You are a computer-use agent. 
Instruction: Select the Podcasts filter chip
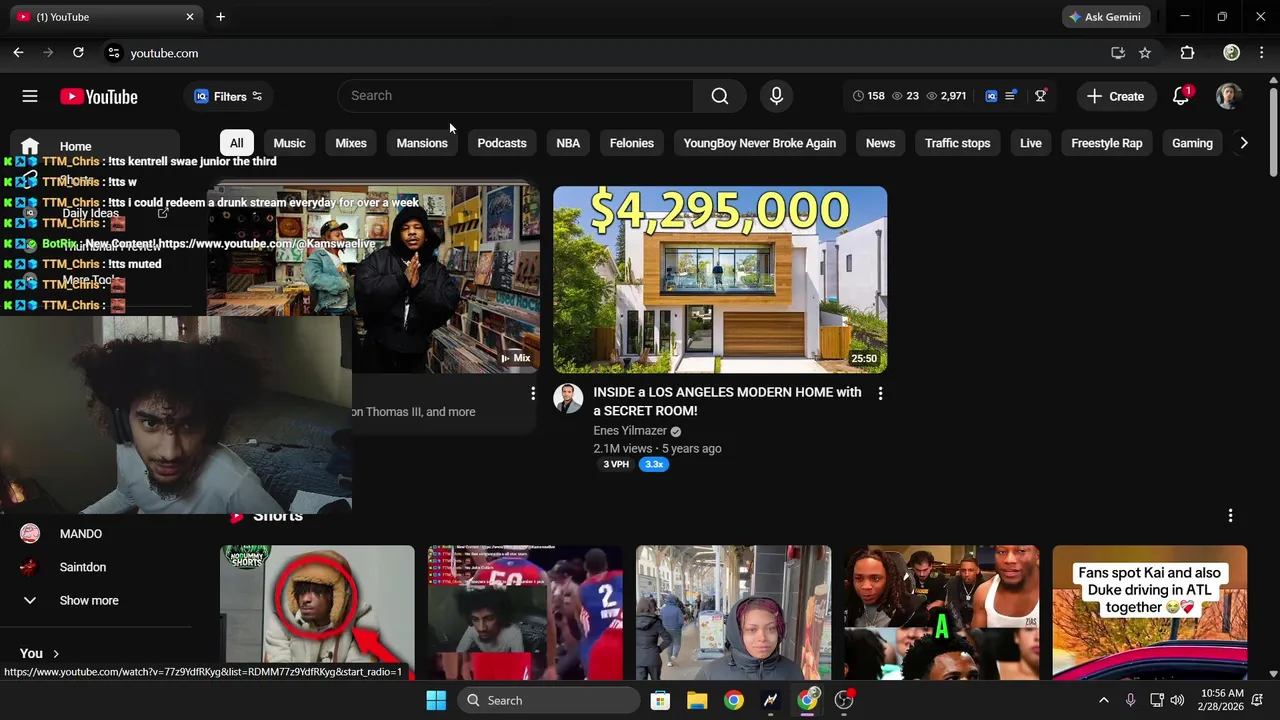click(x=502, y=143)
